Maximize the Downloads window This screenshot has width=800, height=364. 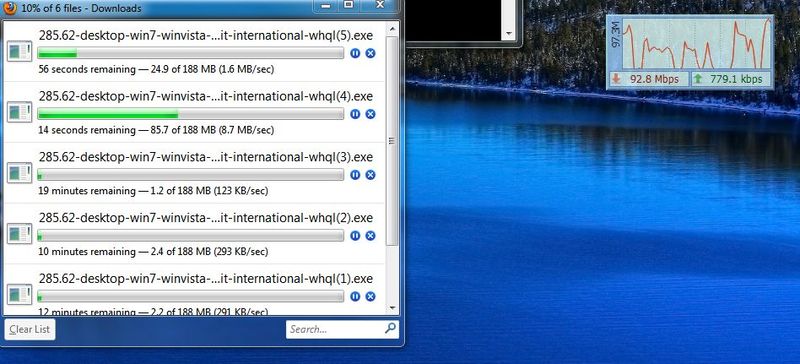[x=349, y=5]
